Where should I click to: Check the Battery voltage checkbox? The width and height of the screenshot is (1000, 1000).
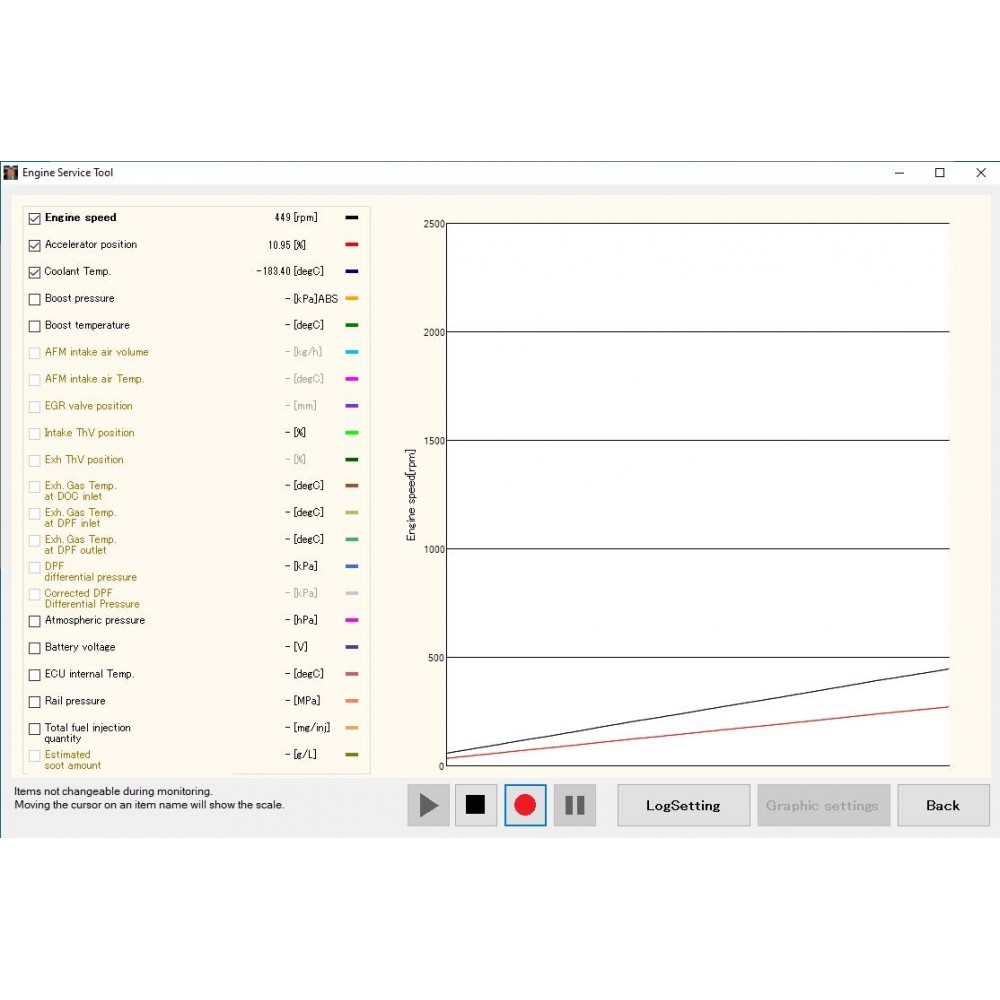[x=34, y=647]
